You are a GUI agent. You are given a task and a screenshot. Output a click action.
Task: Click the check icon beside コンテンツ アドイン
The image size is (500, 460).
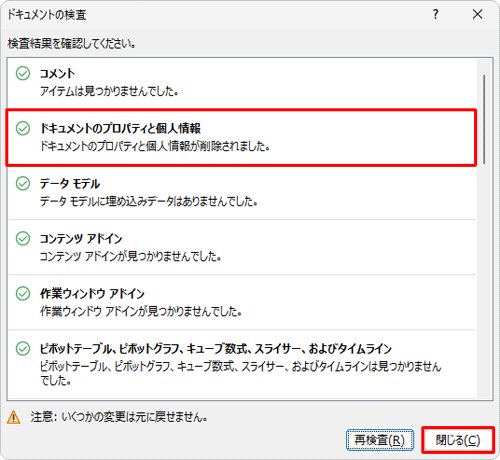[x=23, y=238]
